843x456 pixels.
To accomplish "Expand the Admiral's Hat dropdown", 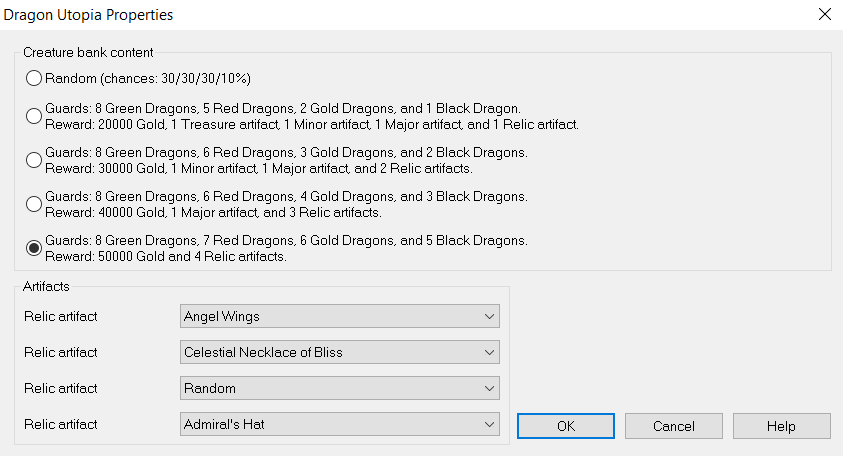I will tap(339, 424).
